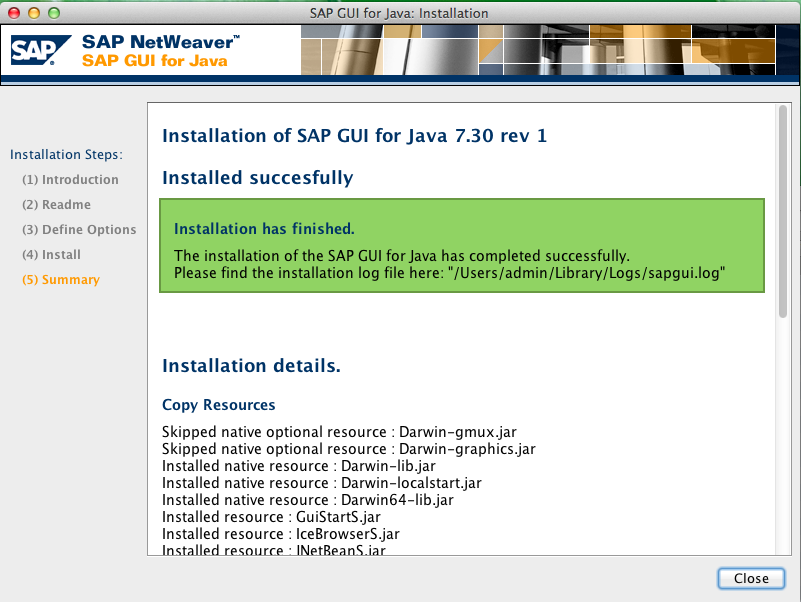Click the SAP logo in banner
This screenshot has width=801, height=602.
41,50
